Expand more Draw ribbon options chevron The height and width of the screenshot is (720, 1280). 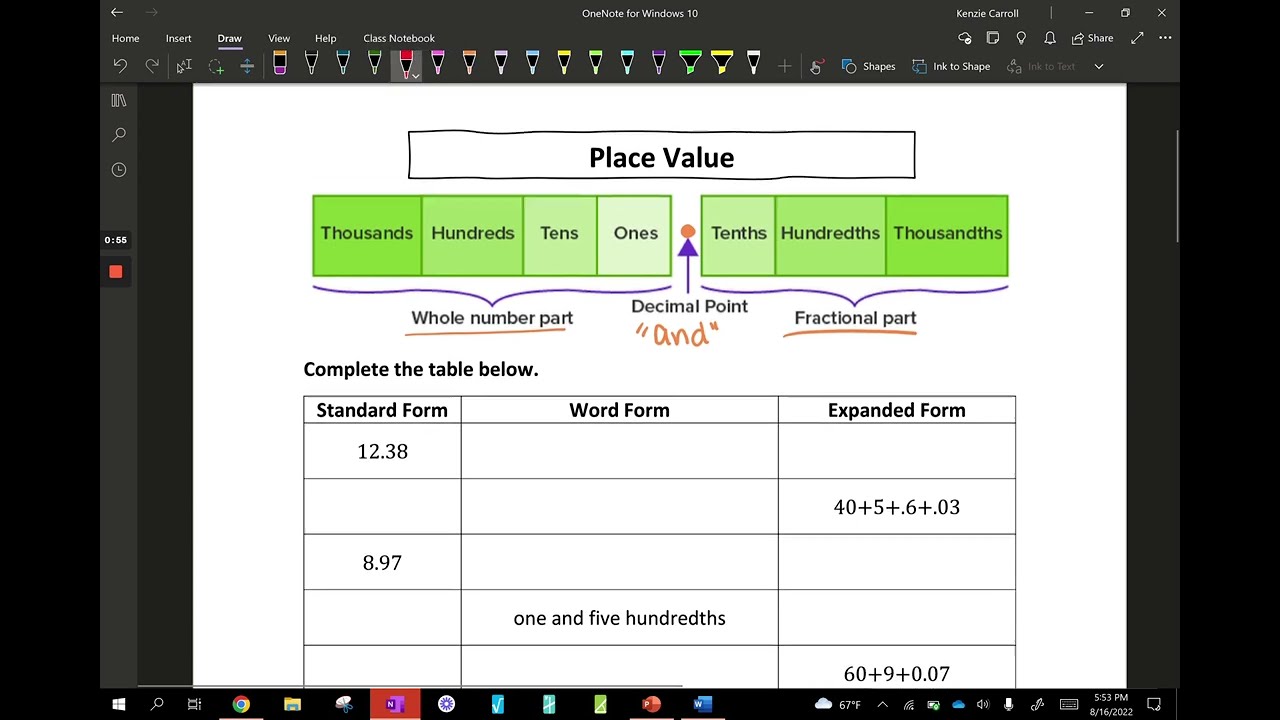click(1098, 66)
